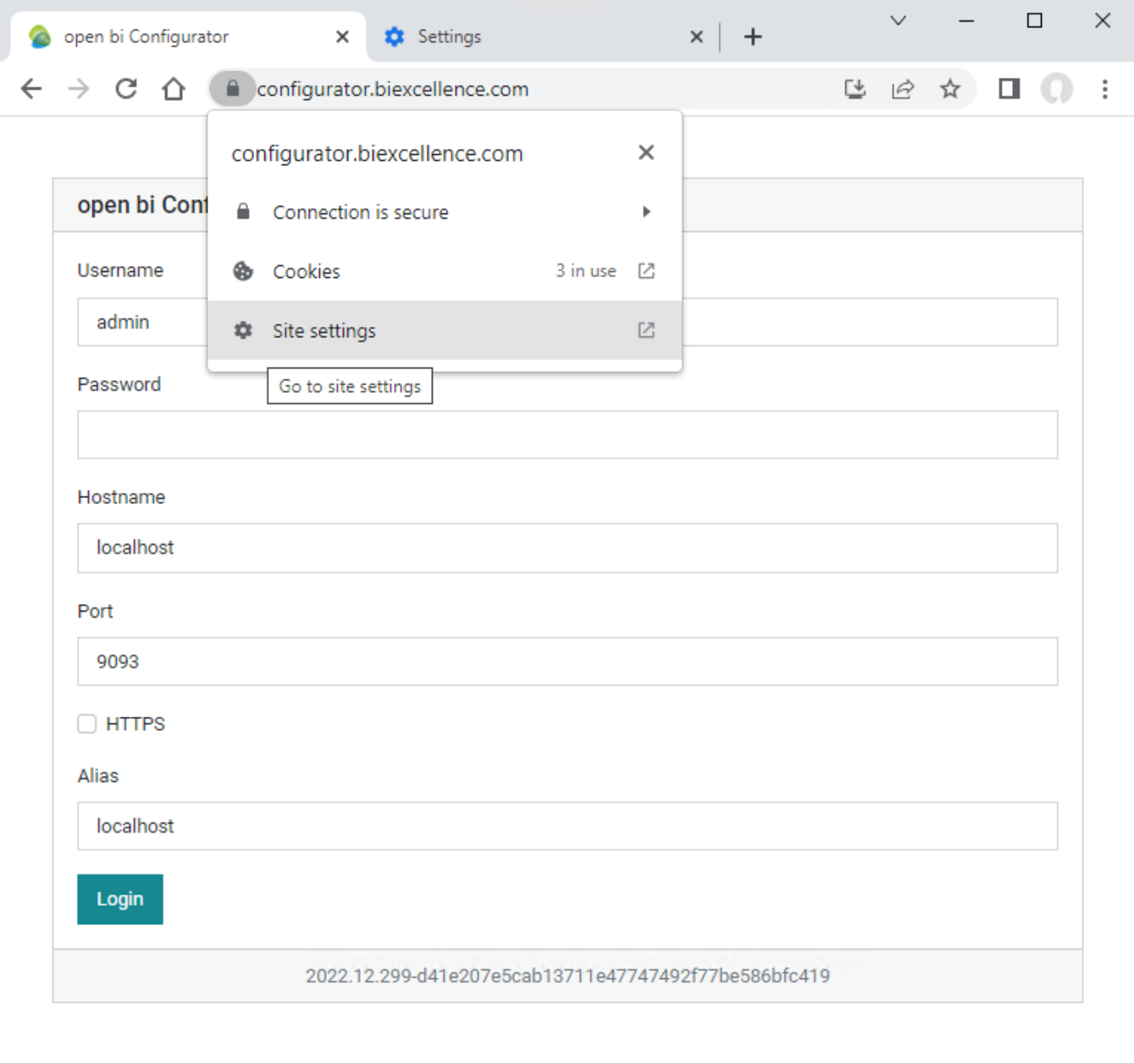Click the cookie icon beside Cookies
This screenshot has width=1134, height=1064.
pos(243,271)
